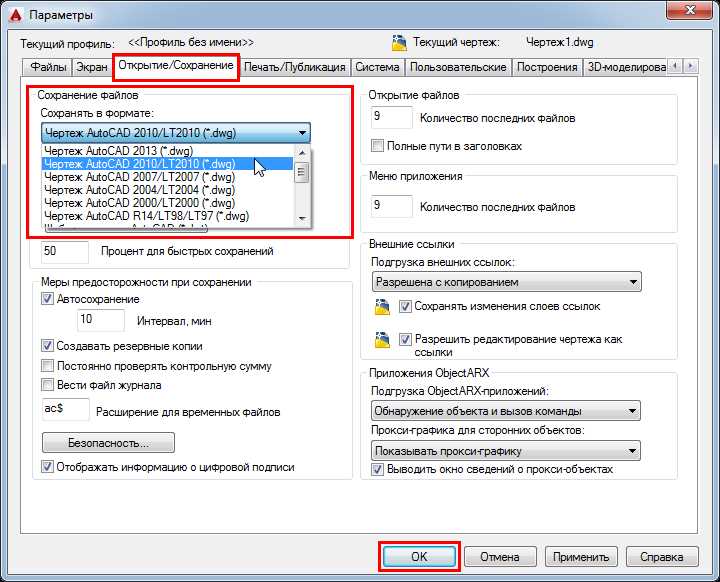
Task: Select Чертеж AutoCAD R14/LT98/LT97 format
Action: [168, 215]
